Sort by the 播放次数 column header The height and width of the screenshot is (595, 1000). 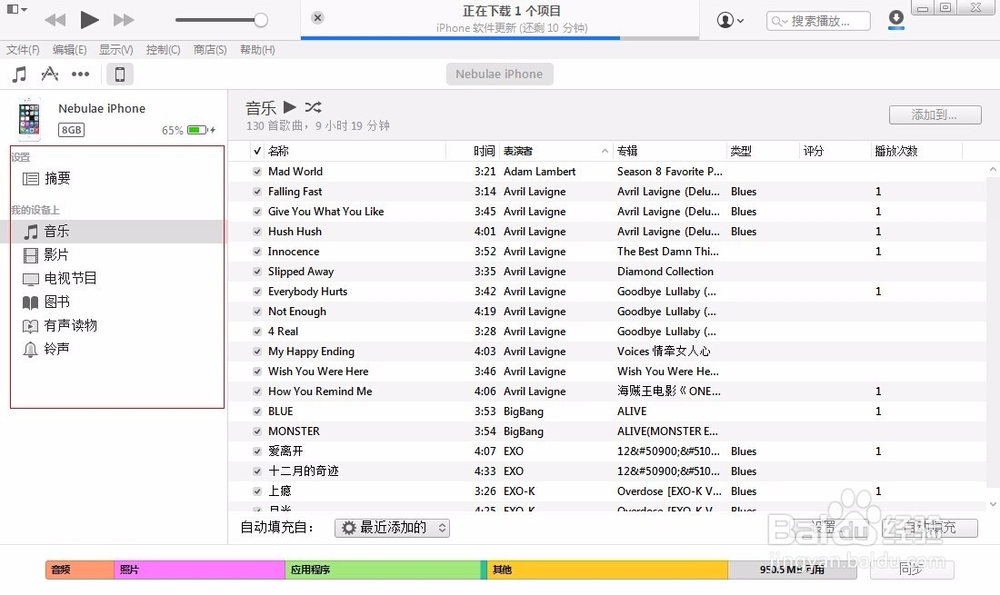896,151
